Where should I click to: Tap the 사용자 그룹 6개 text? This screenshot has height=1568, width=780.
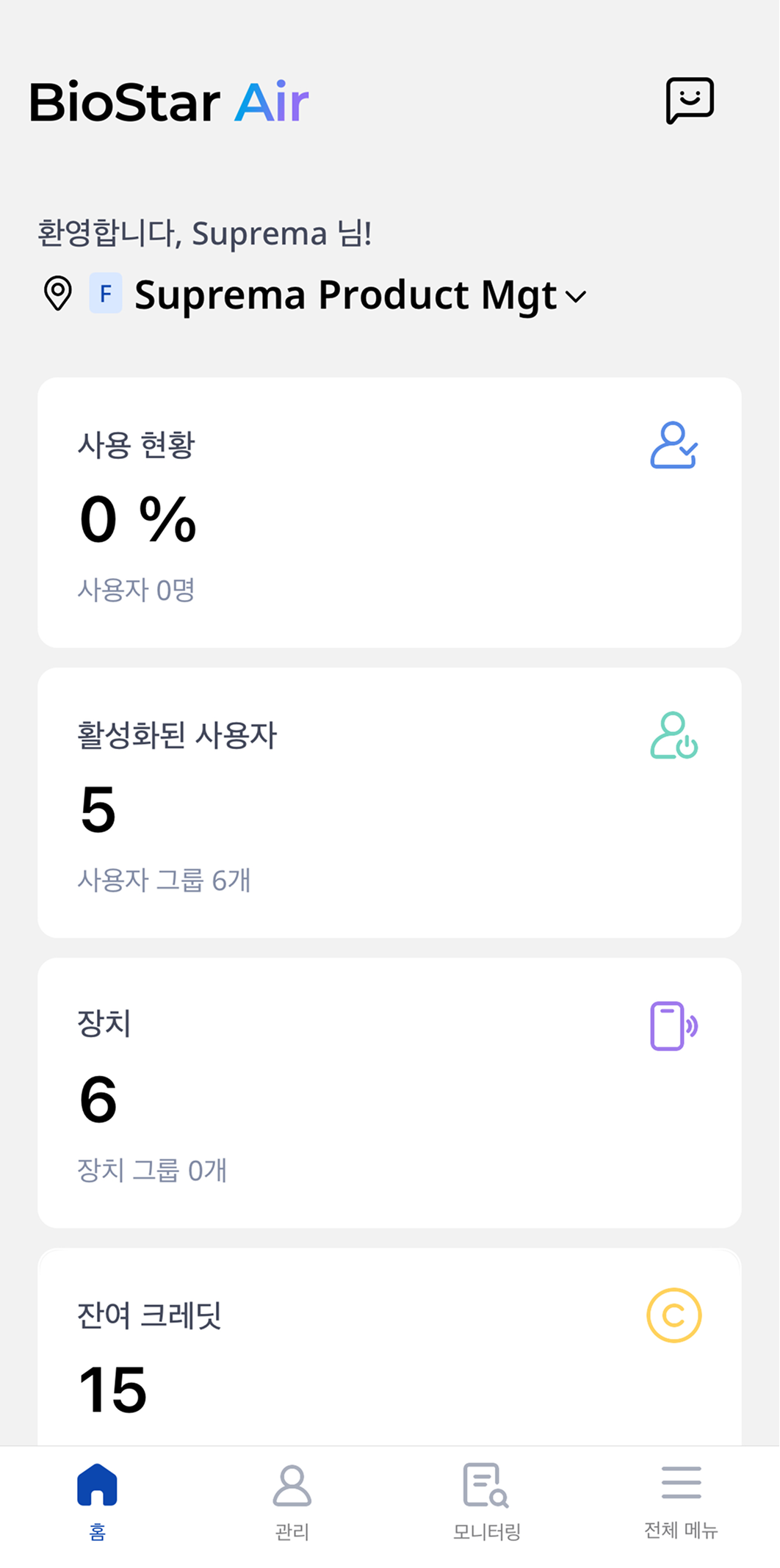165,880
